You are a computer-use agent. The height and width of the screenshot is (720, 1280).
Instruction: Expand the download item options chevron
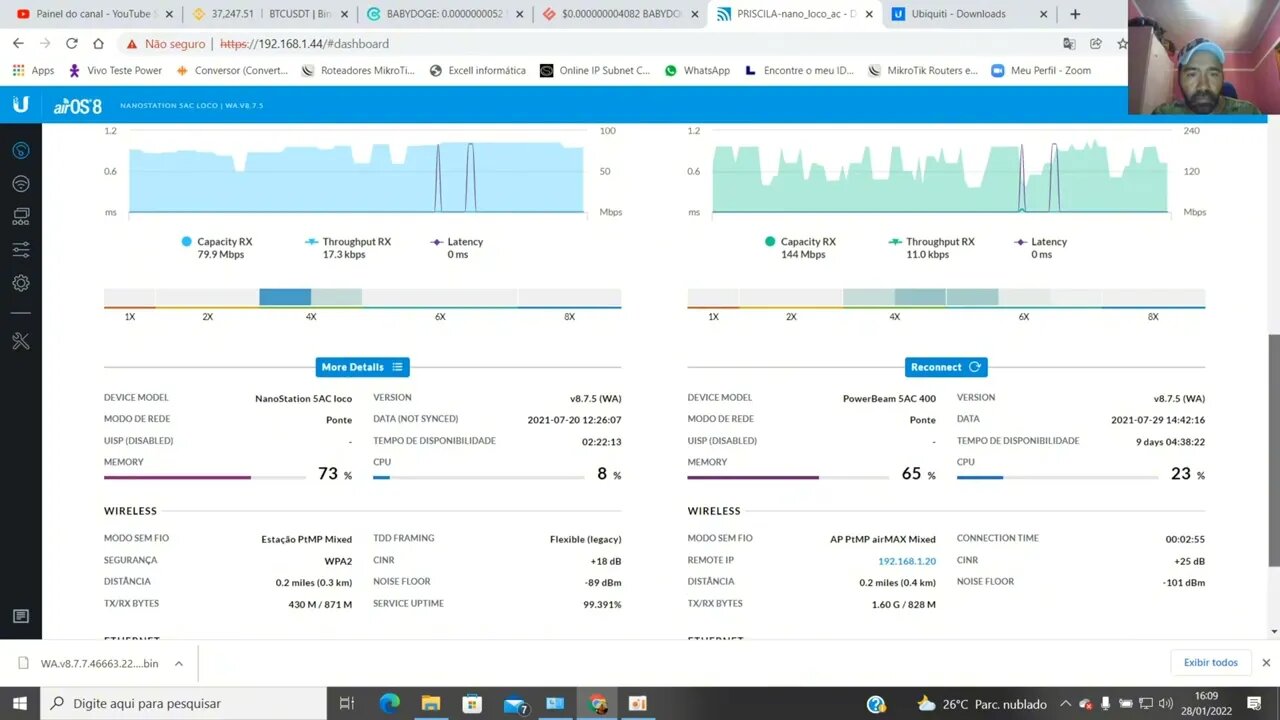click(x=179, y=663)
